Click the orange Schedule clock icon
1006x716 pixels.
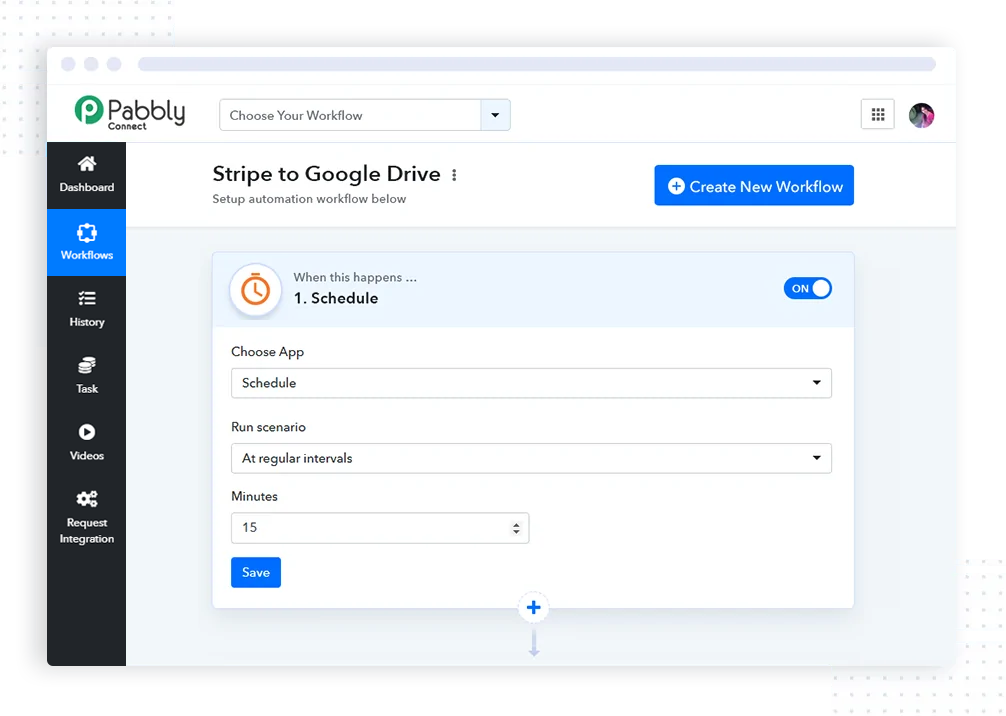pos(255,290)
